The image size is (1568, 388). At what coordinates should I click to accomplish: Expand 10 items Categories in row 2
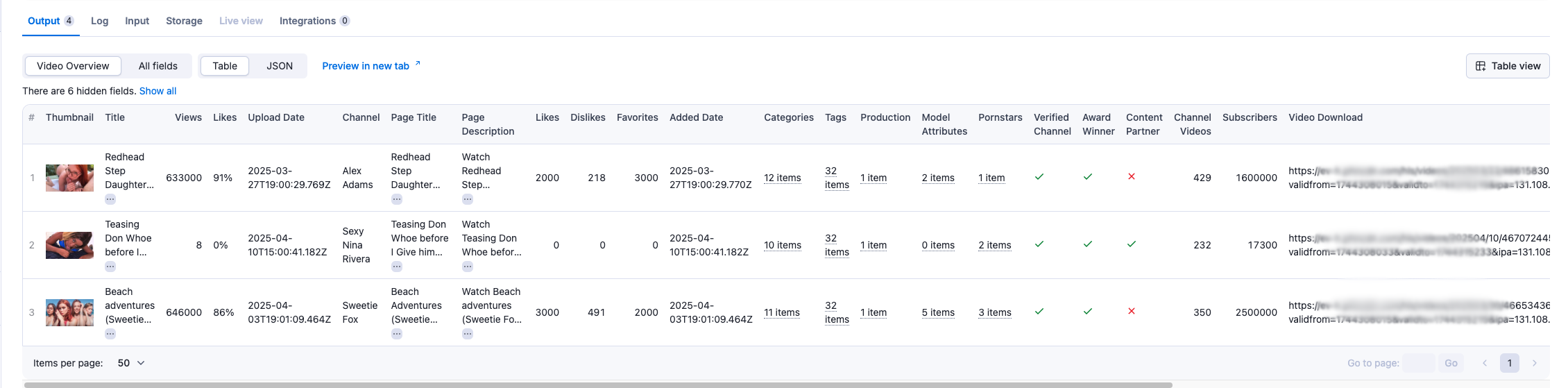(x=783, y=245)
